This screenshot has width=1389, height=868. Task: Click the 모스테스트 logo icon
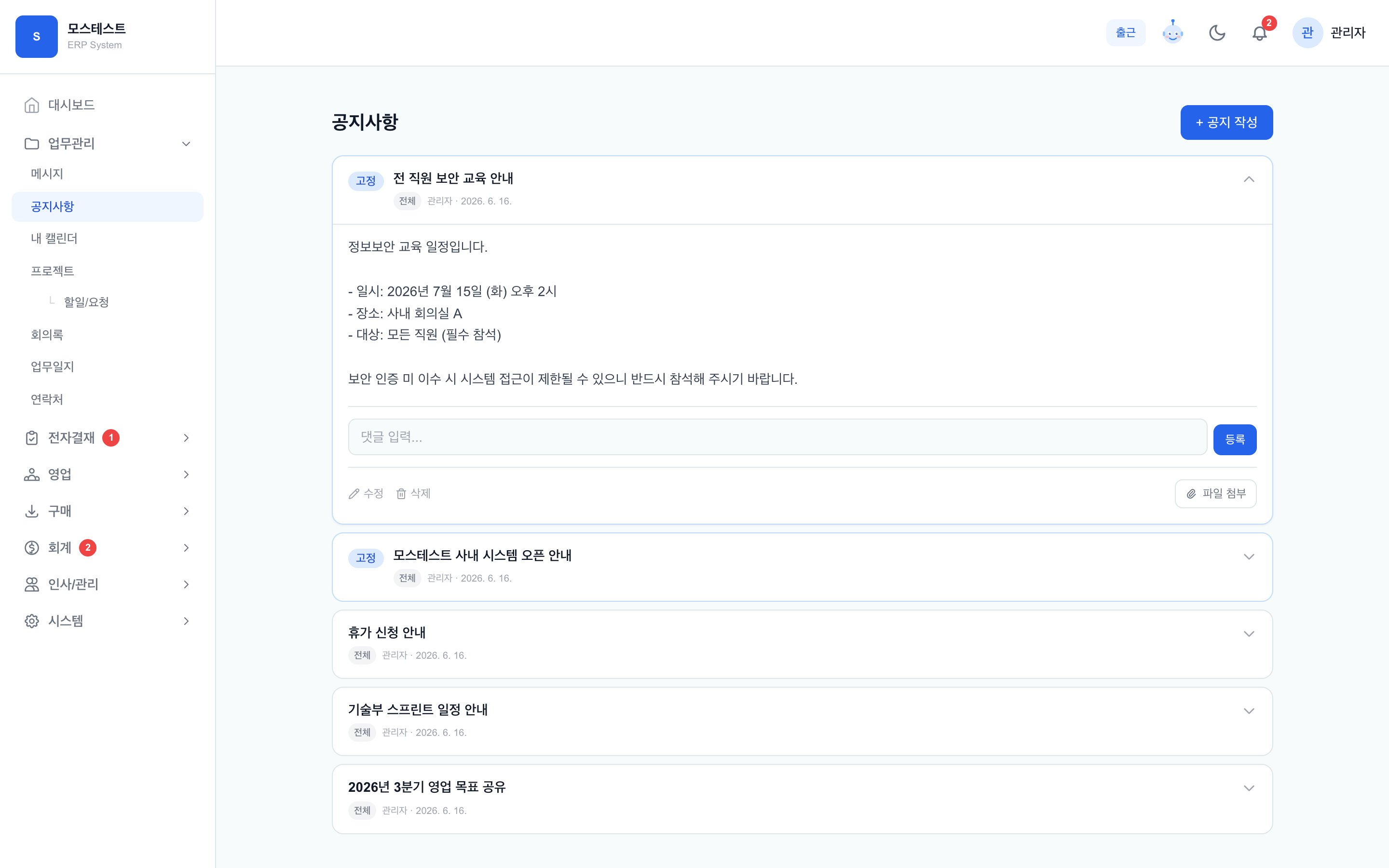pyautogui.click(x=36, y=37)
